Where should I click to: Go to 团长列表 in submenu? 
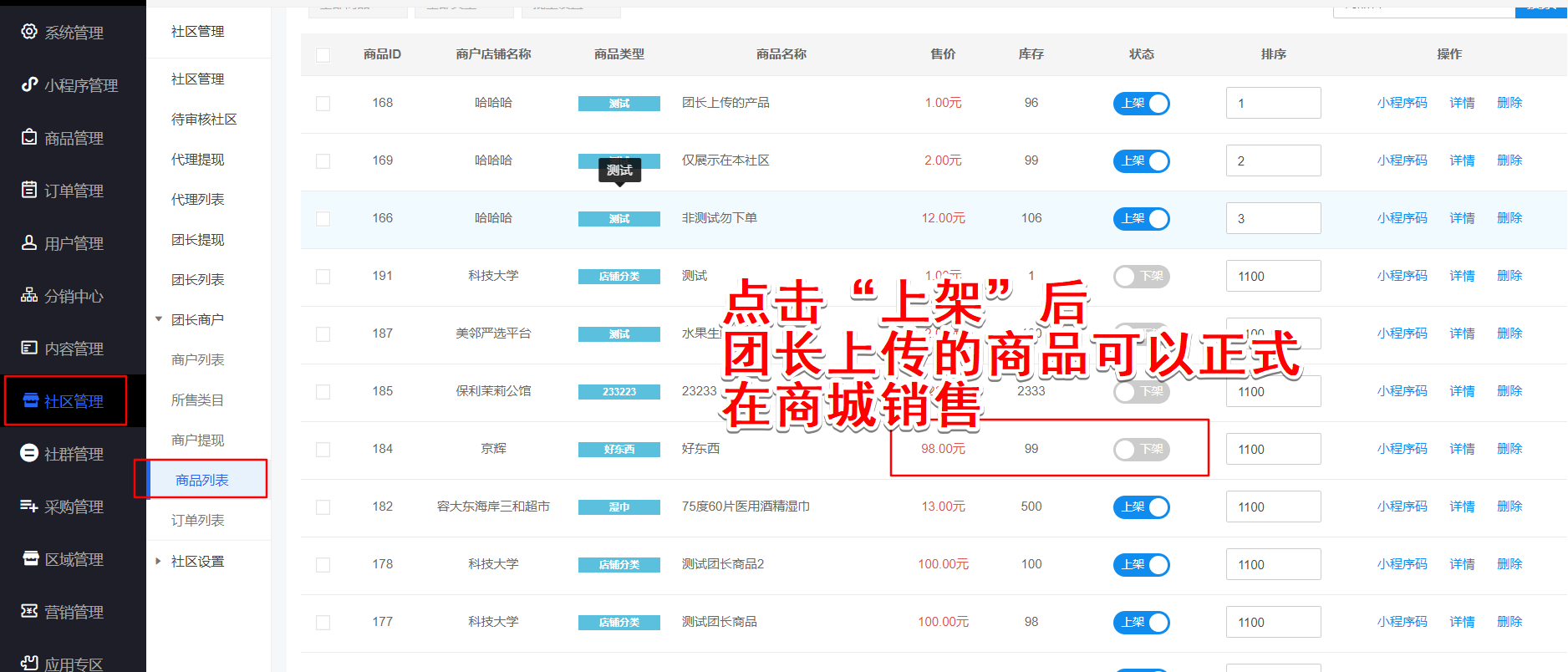pyautogui.click(x=198, y=279)
